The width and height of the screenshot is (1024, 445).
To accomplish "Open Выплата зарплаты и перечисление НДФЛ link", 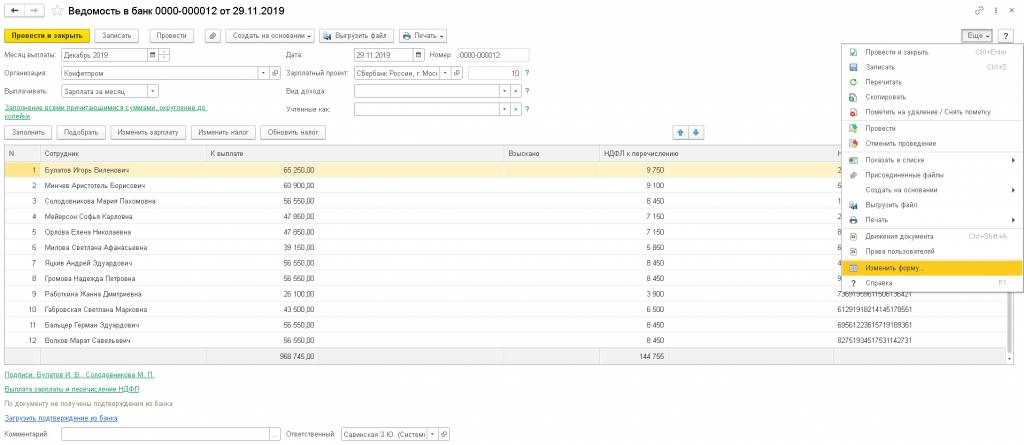I will tap(72, 389).
